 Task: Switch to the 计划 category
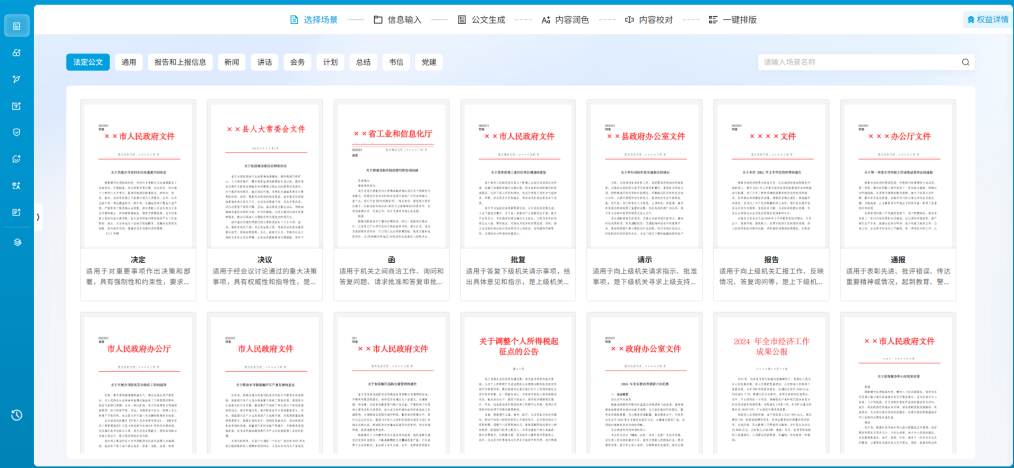coord(330,62)
